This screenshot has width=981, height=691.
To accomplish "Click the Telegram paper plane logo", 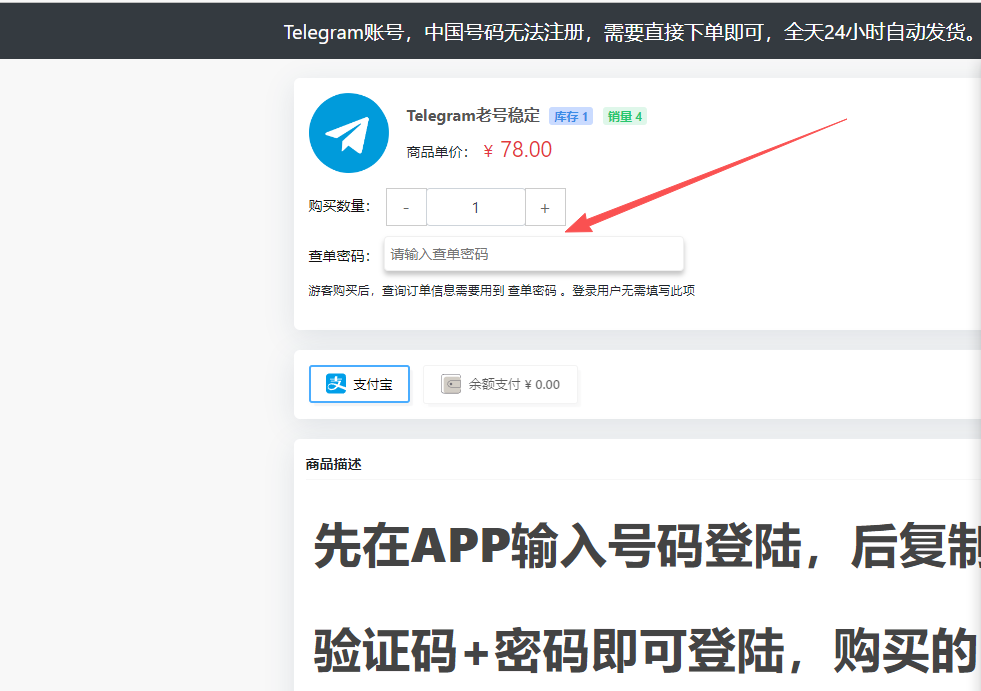I will click(348, 133).
